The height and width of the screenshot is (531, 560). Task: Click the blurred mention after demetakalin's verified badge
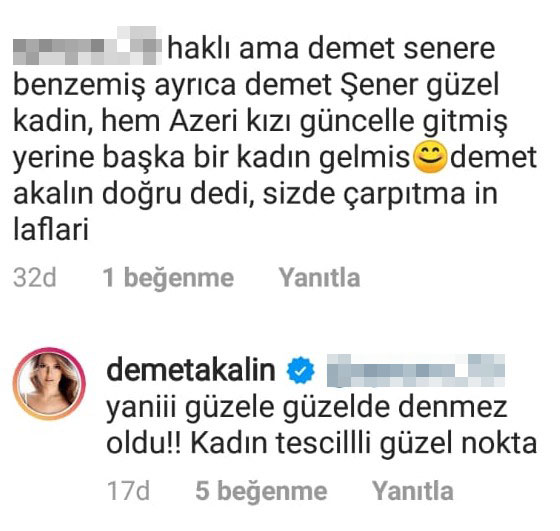click(x=416, y=370)
